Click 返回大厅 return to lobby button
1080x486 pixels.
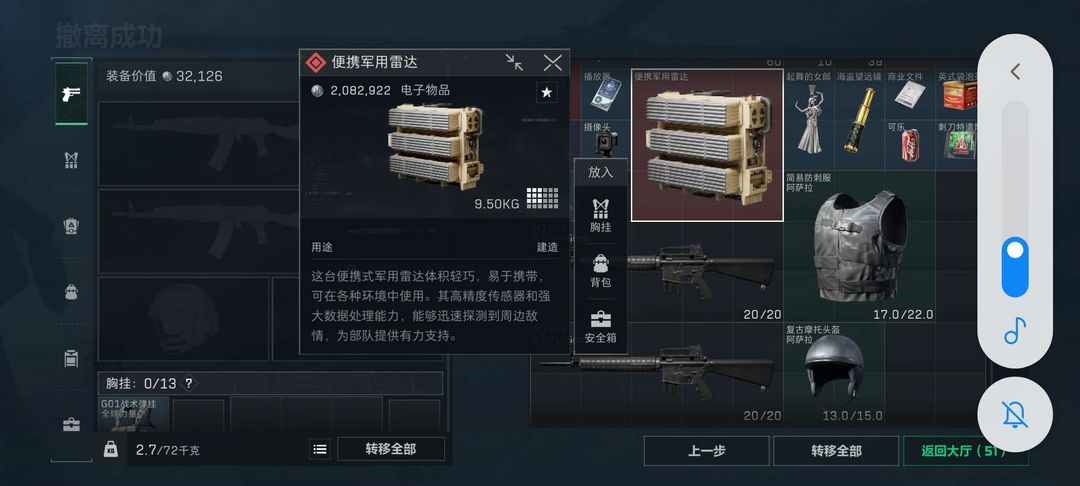click(964, 451)
